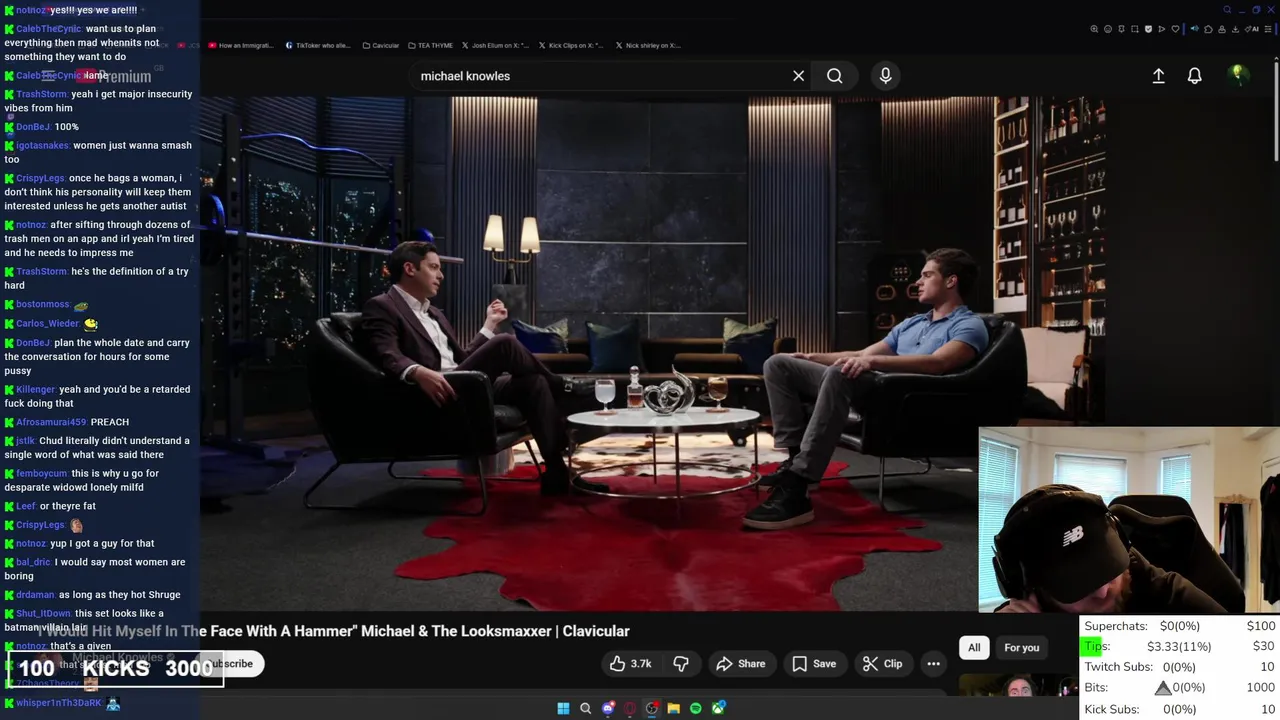1280x720 pixels.
Task: Click the browser zoom magnifier toolbar icon
Action: (1094, 29)
